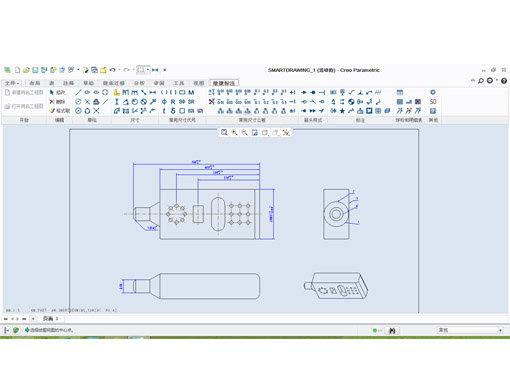510x390 pixels.
Task: Customize the quick access toolbar arrow
Action: [165, 70]
